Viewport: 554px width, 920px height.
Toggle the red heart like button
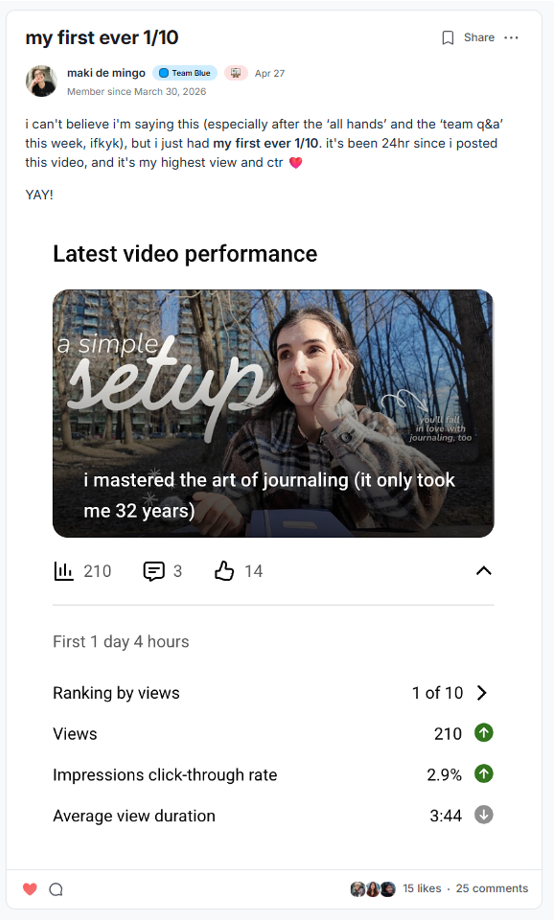30,889
